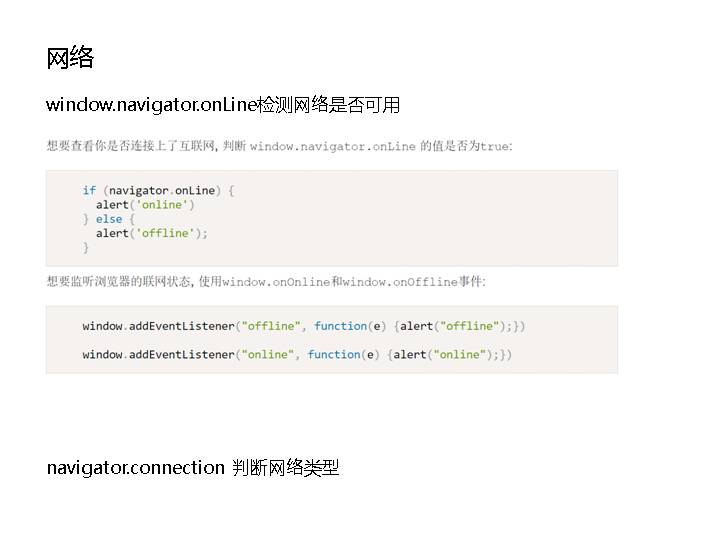The image size is (720, 540).
Task: Click the "function" keyword in the offline listener
Action: point(340,326)
